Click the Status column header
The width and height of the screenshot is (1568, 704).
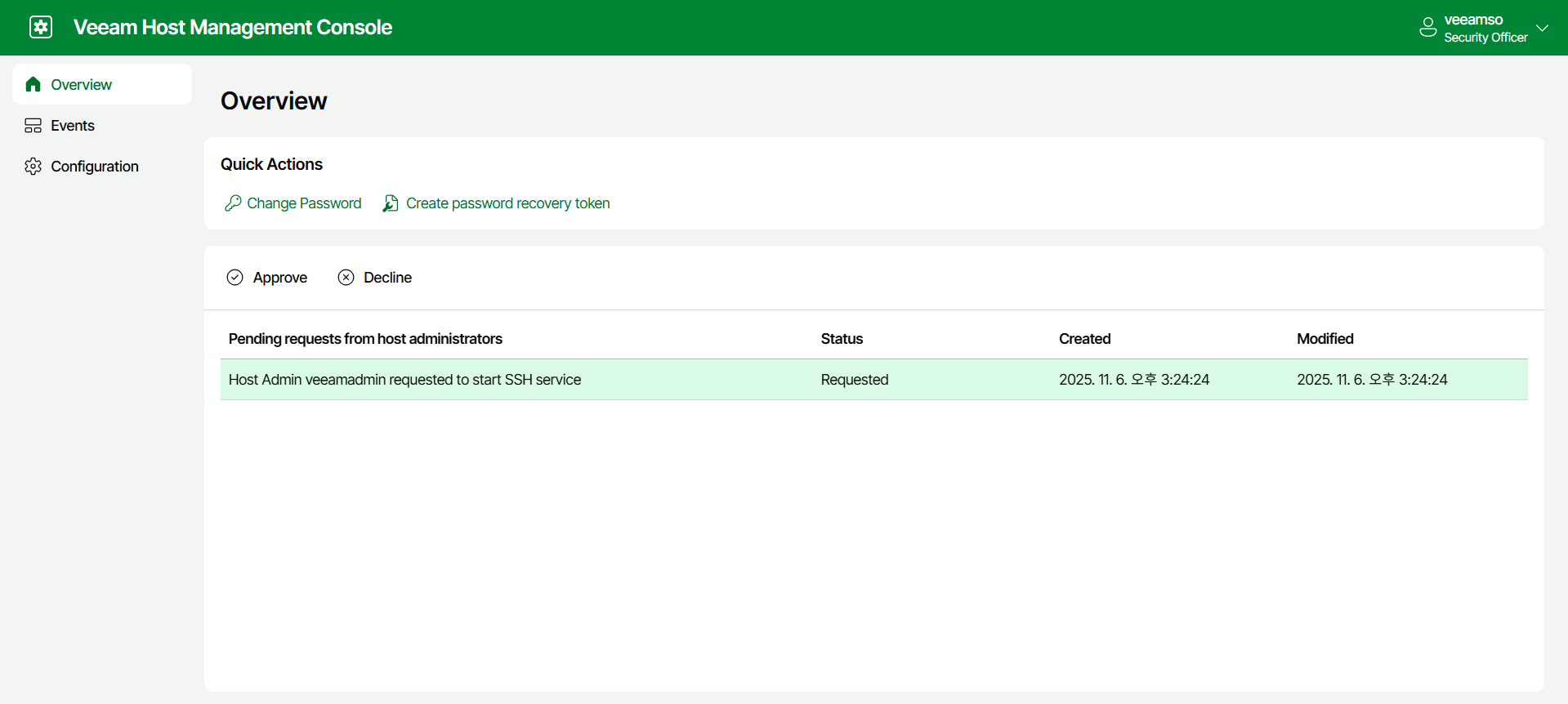(842, 339)
